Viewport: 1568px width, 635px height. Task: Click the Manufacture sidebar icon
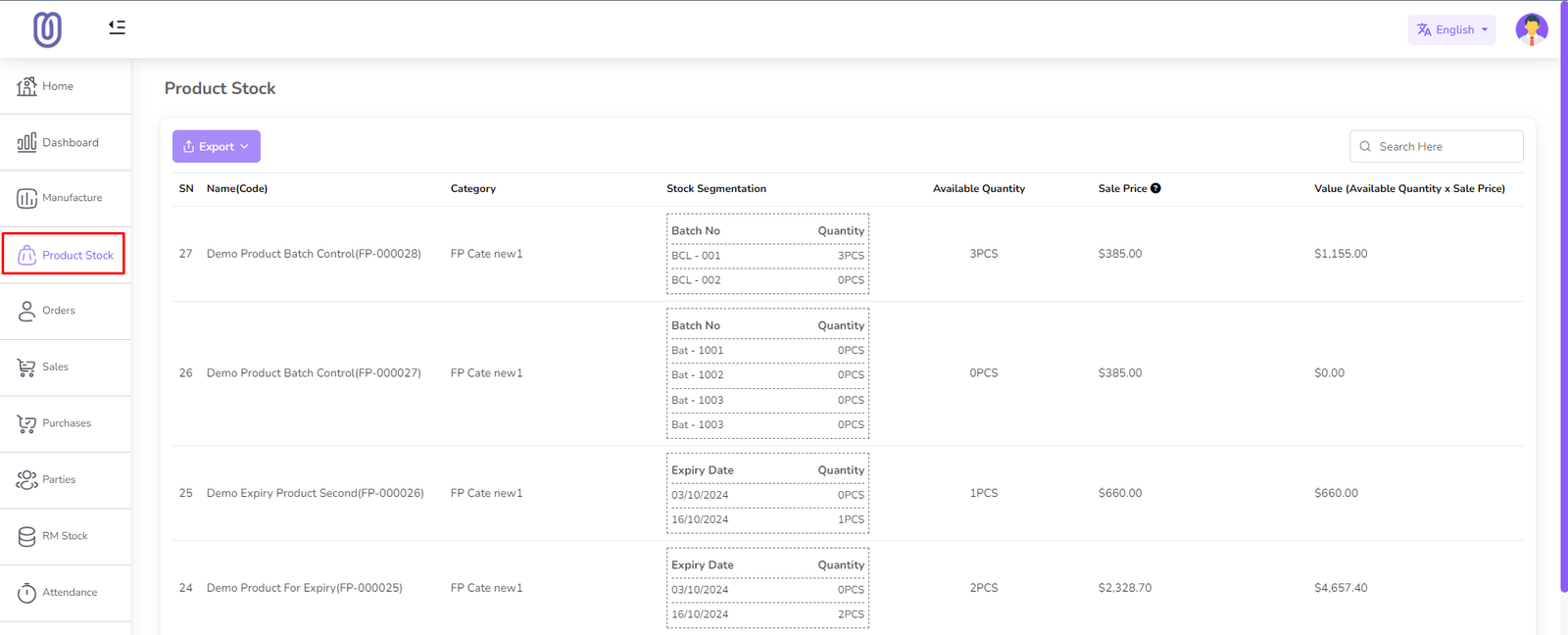[26, 198]
